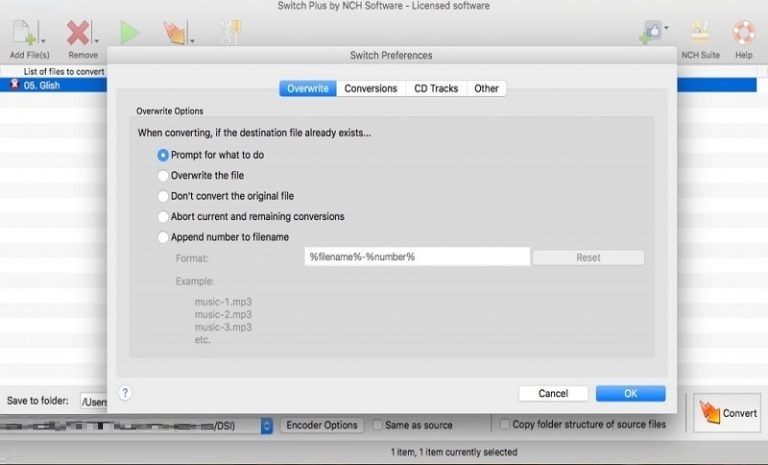
Task: Click the thumbs-up share icon
Action: (x=651, y=32)
